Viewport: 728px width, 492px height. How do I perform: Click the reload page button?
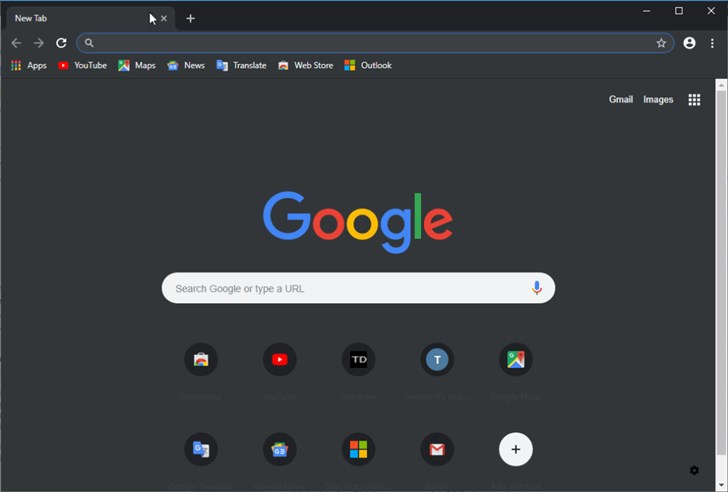pos(61,43)
